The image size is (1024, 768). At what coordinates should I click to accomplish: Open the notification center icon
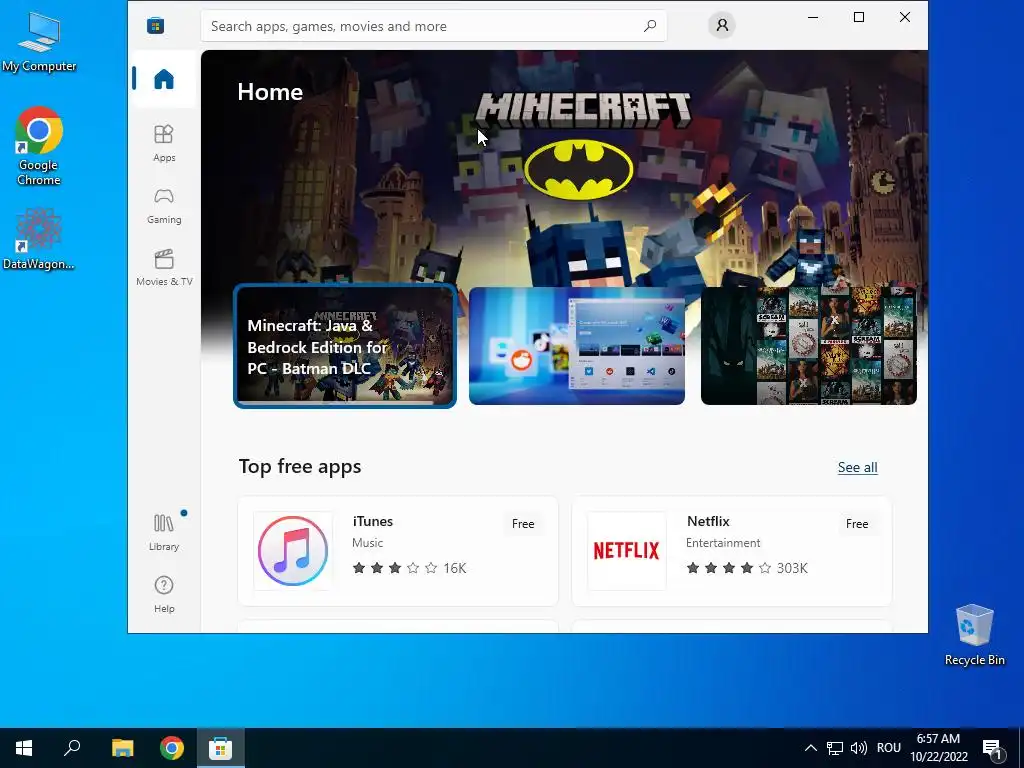[x=993, y=748]
